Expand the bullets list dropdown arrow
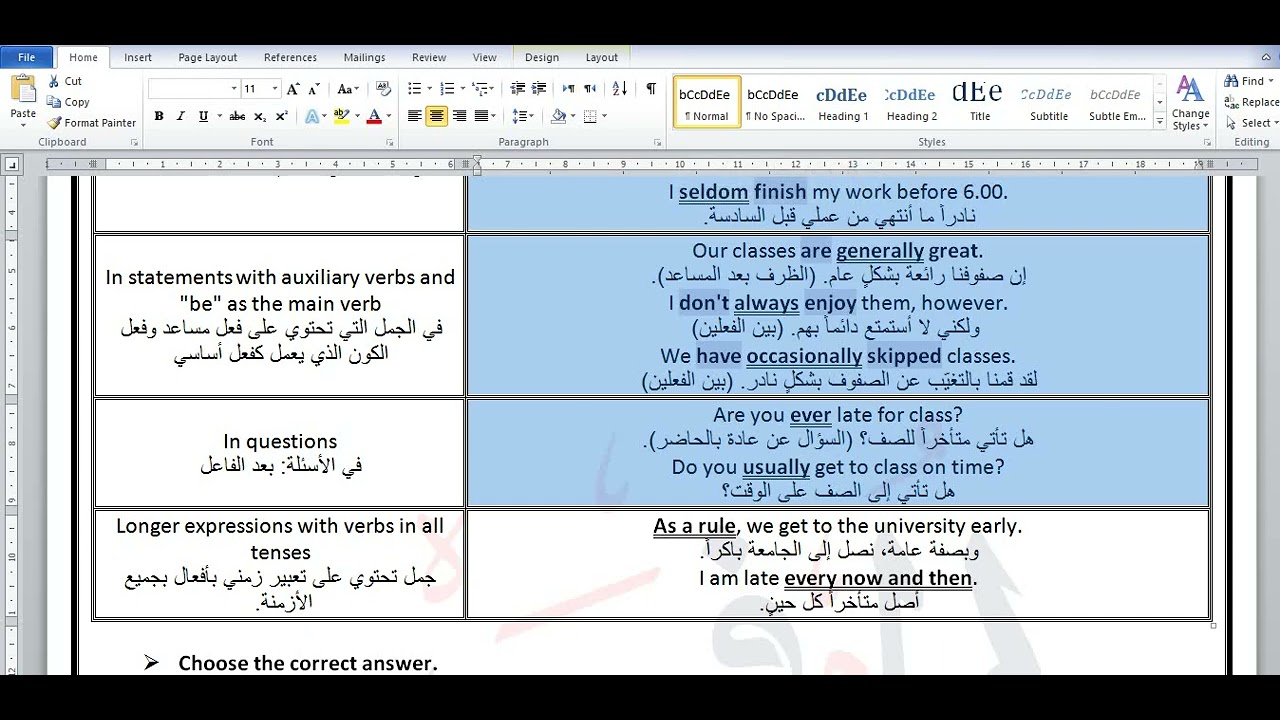Viewport: 1280px width, 720px height. click(429, 89)
